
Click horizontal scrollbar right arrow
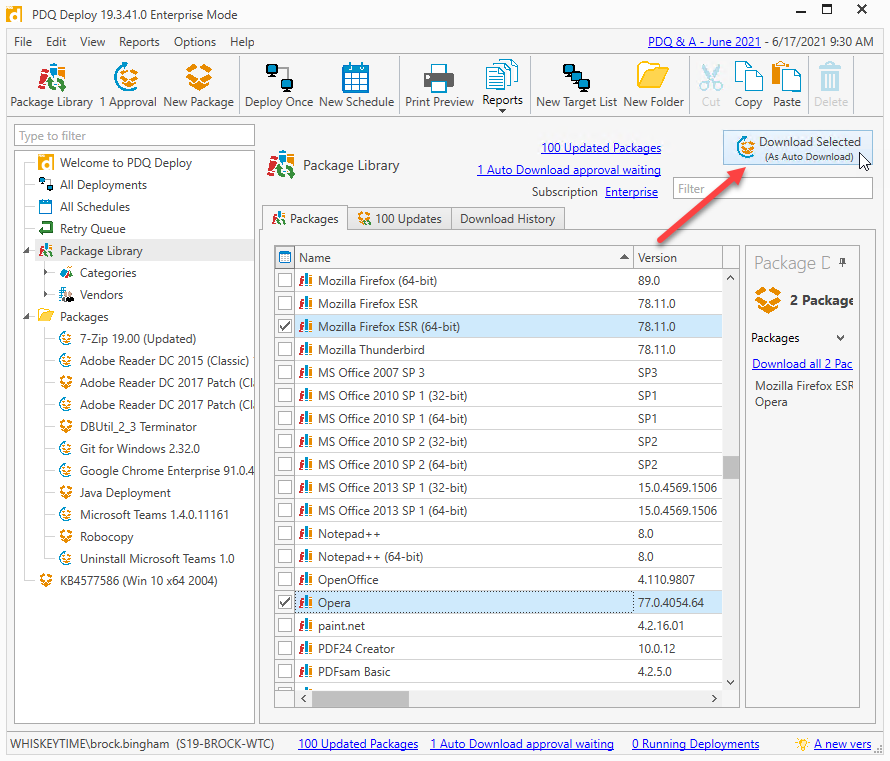[x=714, y=699]
